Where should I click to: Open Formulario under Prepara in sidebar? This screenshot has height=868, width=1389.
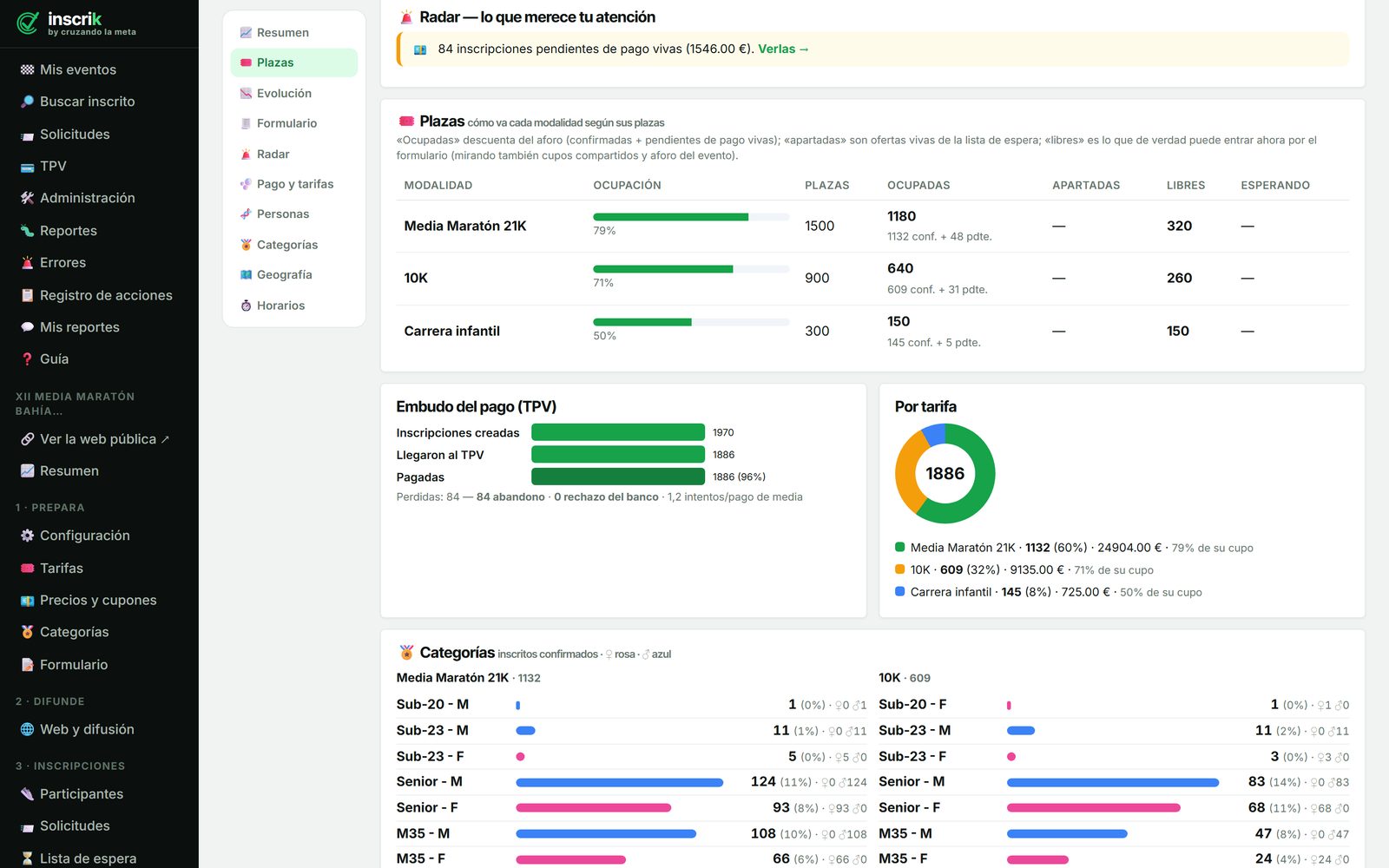[99, 665]
